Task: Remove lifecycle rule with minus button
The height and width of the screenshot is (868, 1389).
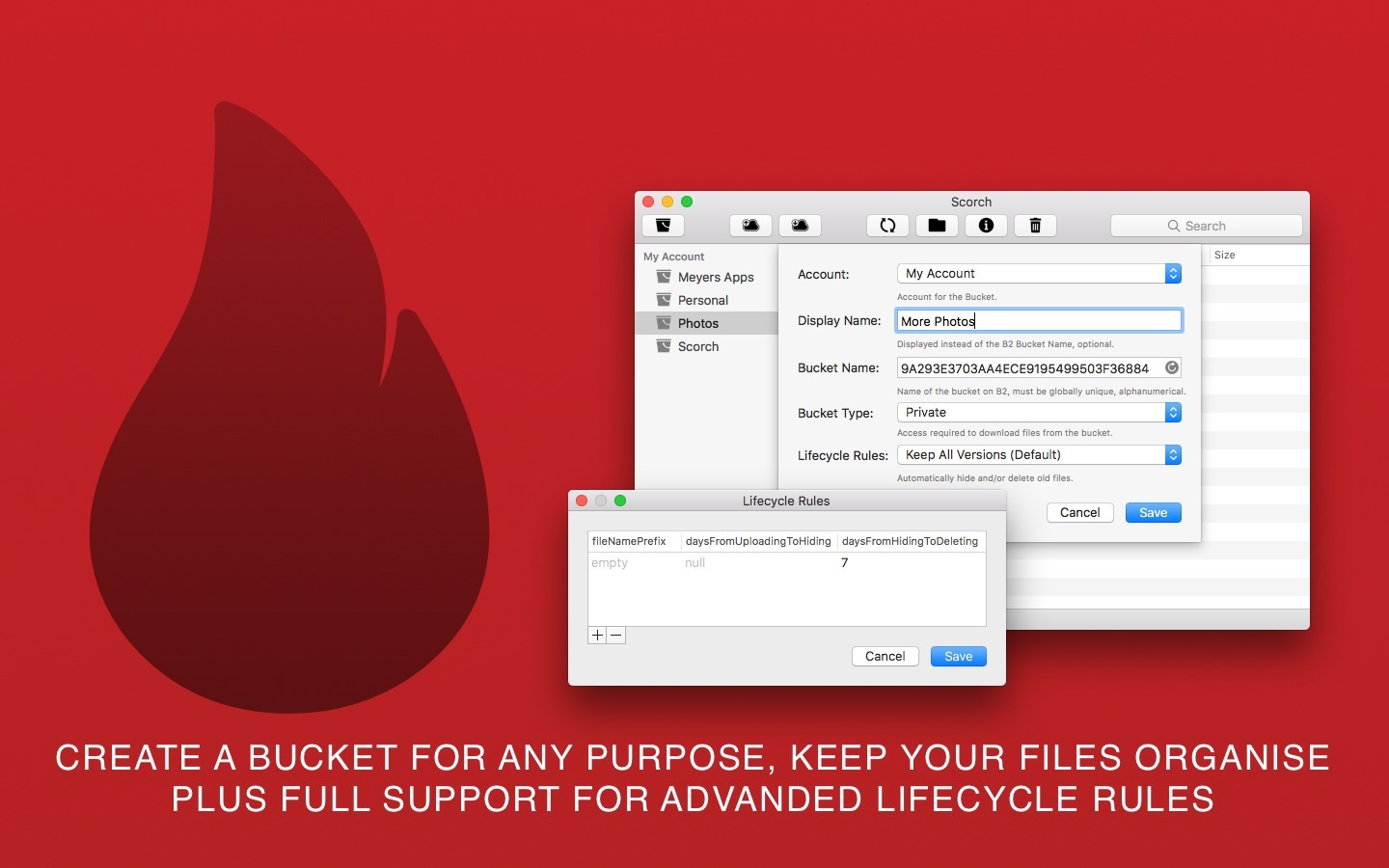Action: pos(616,636)
